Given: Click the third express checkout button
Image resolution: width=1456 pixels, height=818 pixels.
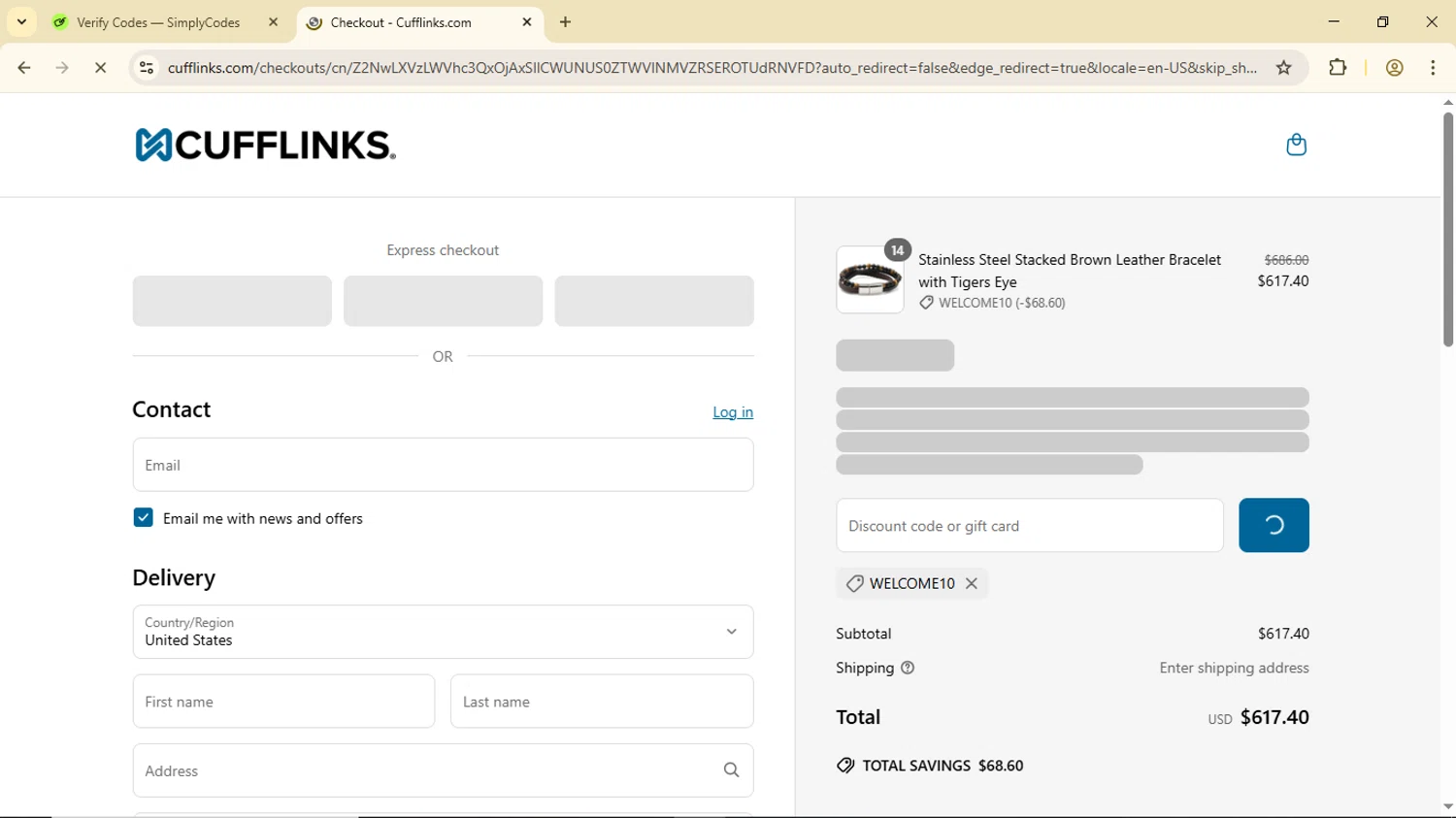Looking at the screenshot, I should [x=654, y=301].
